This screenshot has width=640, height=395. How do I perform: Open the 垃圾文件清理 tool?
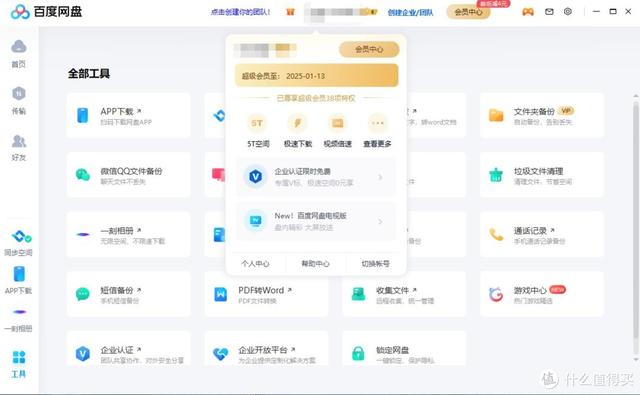[542, 175]
